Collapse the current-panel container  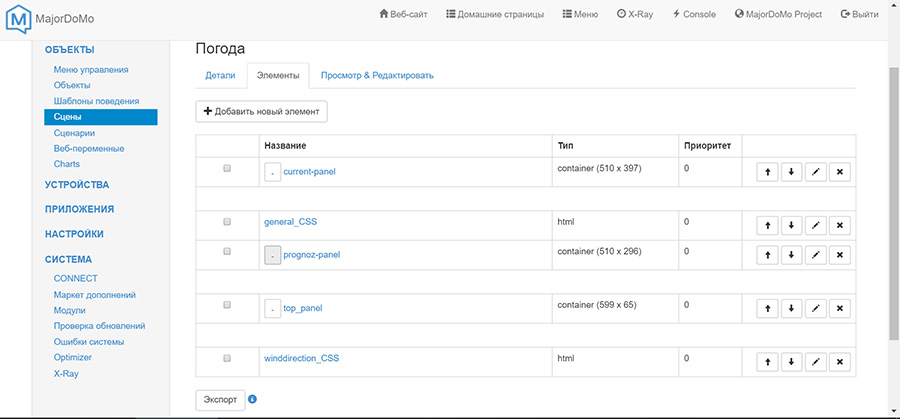tap(273, 172)
